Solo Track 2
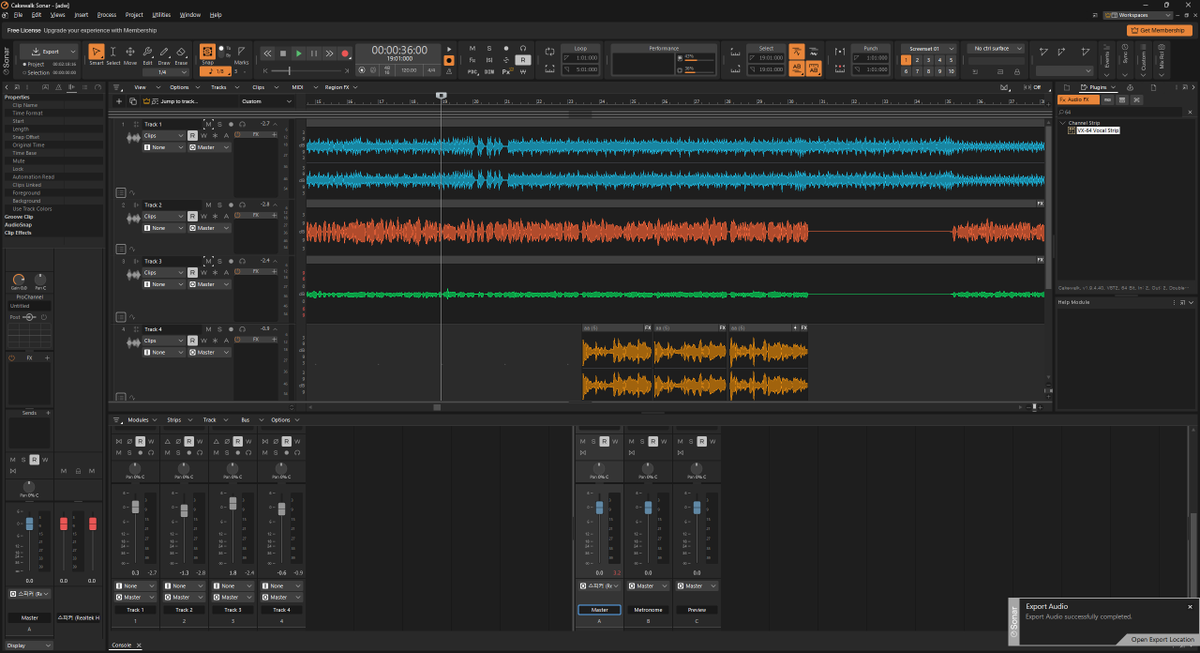Image resolution: width=1200 pixels, height=653 pixels. (x=219, y=204)
